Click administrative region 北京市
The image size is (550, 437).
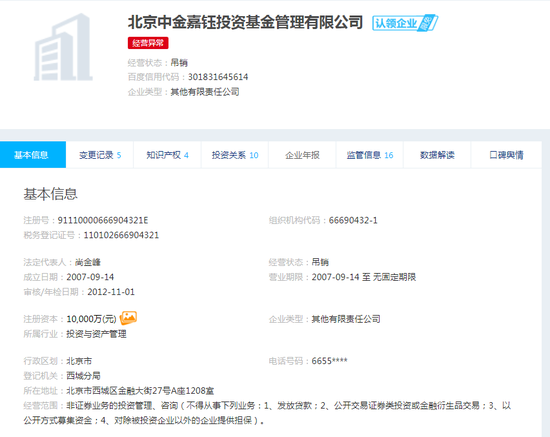(x=79, y=361)
